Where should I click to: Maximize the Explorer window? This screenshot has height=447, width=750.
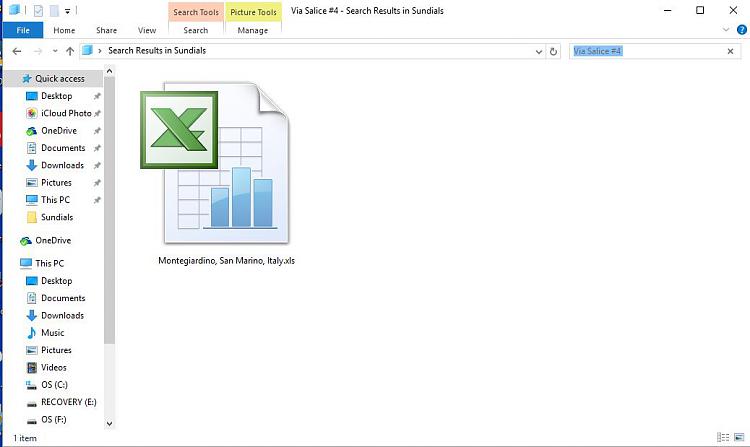coord(700,10)
